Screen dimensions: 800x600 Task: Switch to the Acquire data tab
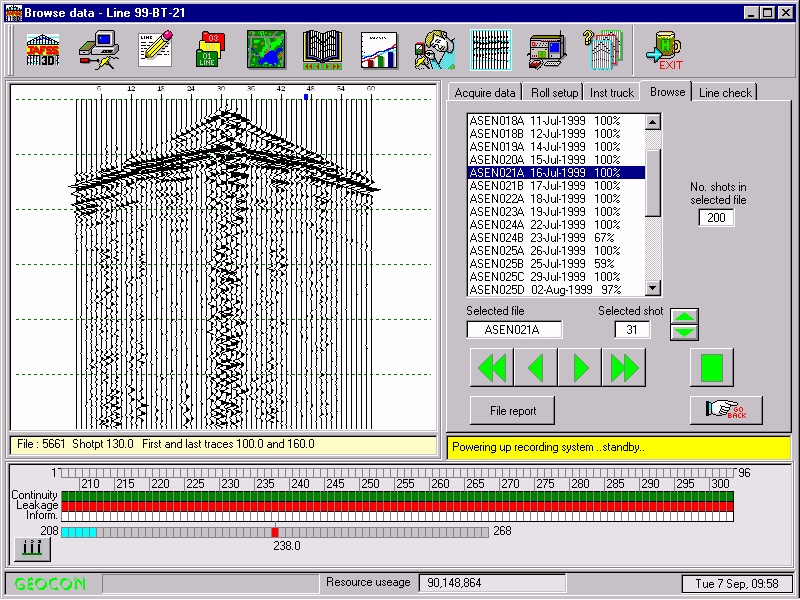pyautogui.click(x=485, y=93)
